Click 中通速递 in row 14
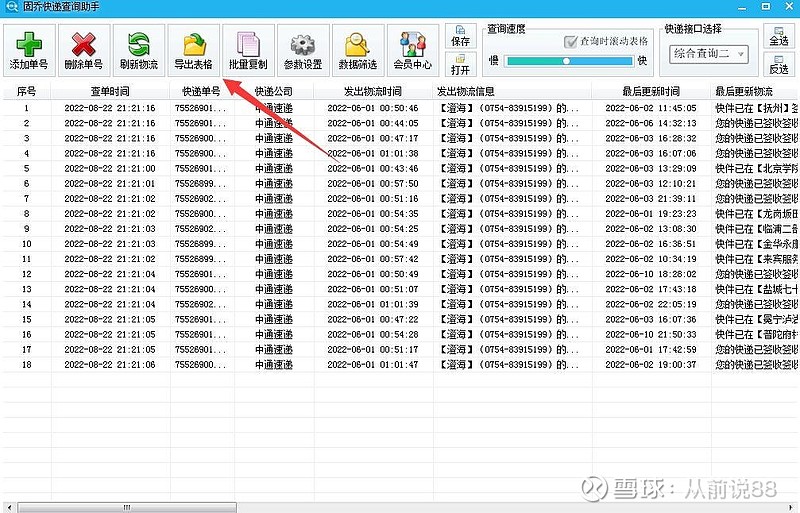 click(x=274, y=304)
